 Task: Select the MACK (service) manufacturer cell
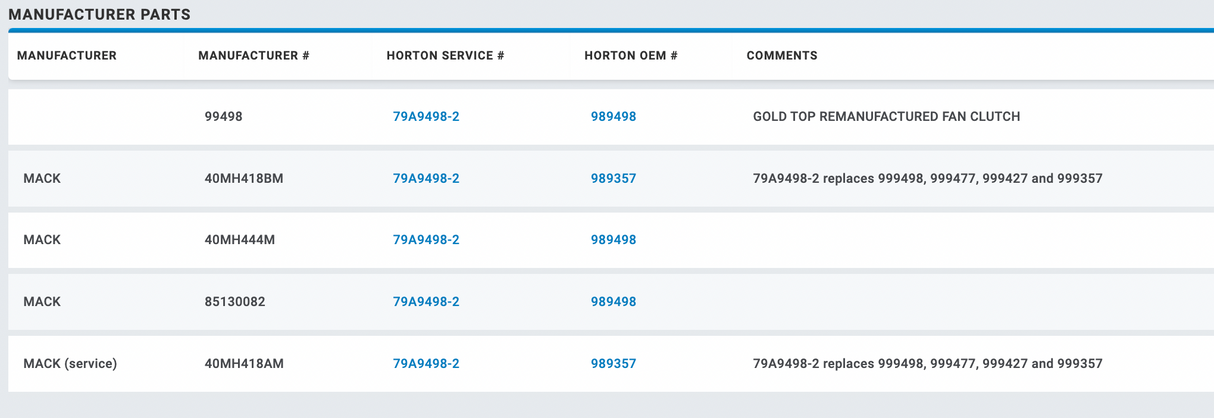tap(70, 364)
